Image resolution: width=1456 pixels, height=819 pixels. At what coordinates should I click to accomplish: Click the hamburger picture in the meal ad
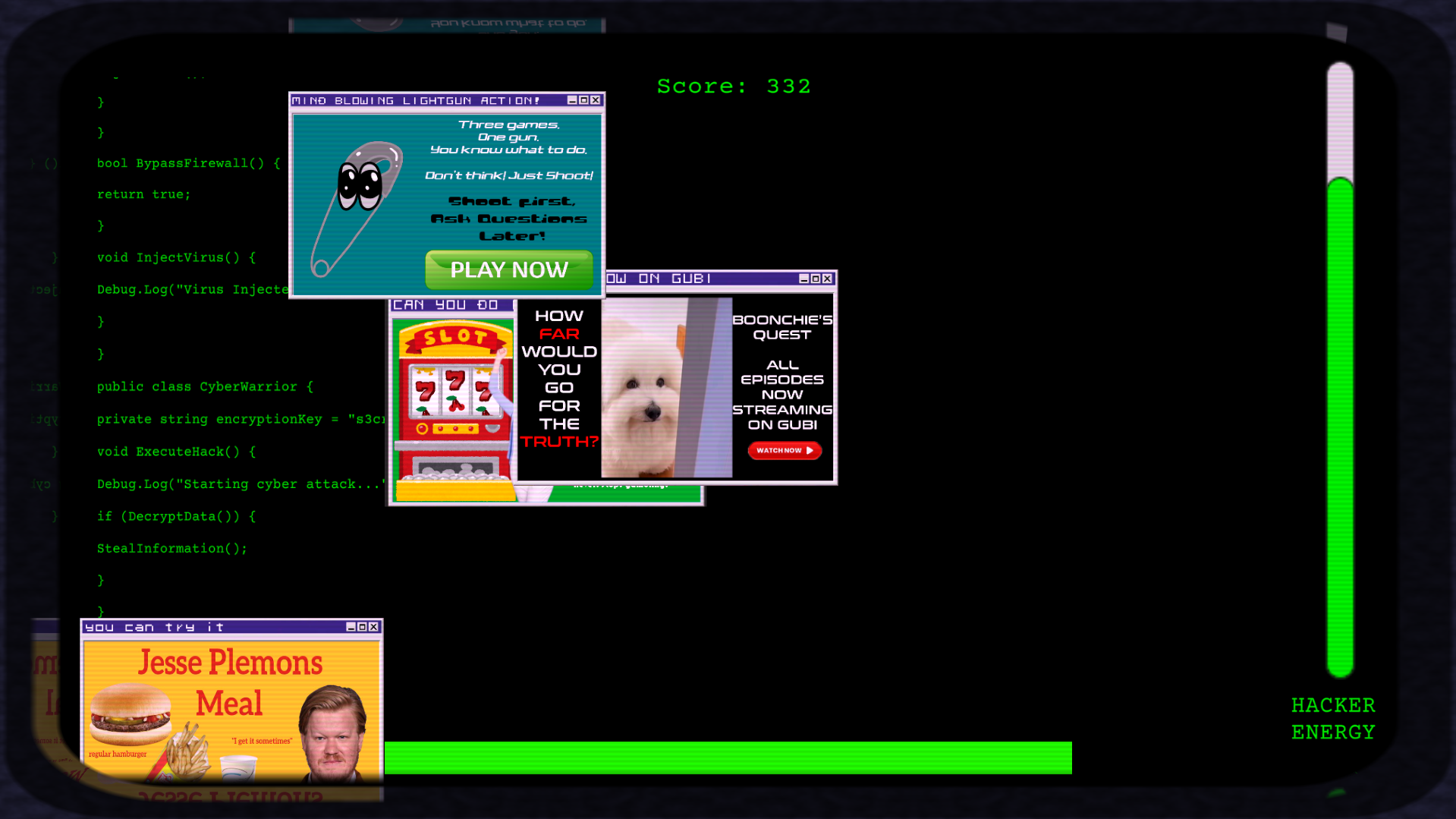pos(130,713)
